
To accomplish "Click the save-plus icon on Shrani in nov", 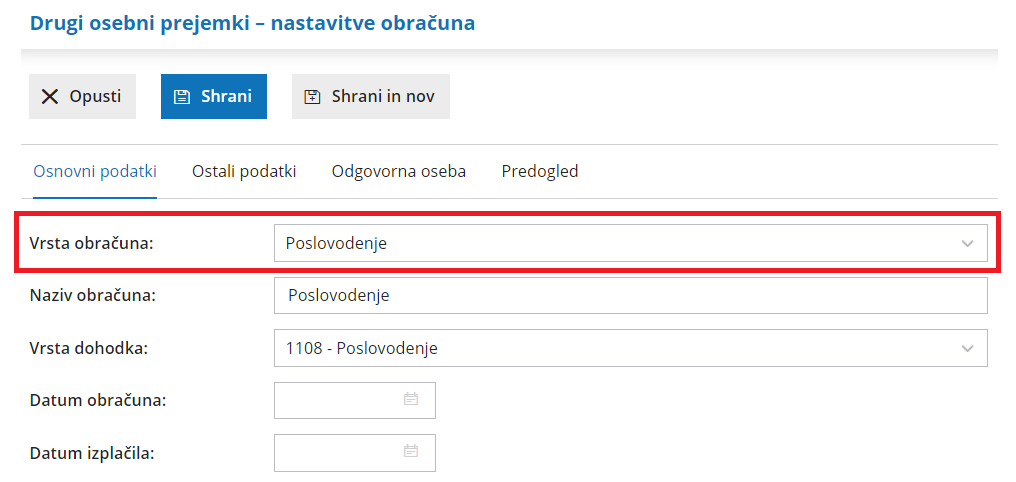I will point(313,97).
